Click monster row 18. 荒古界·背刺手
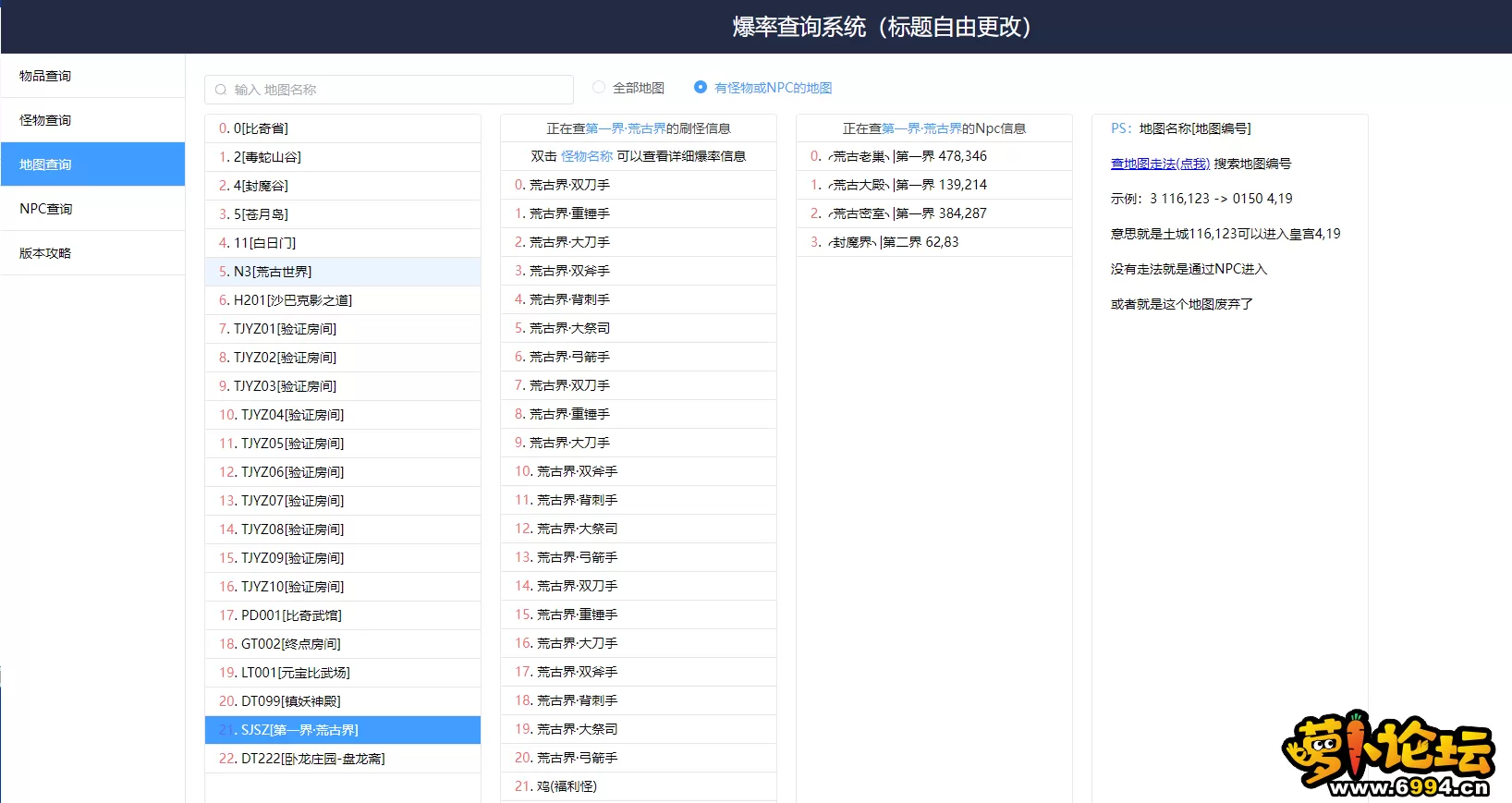Screen dimensions: 1512x803 (x=639, y=700)
